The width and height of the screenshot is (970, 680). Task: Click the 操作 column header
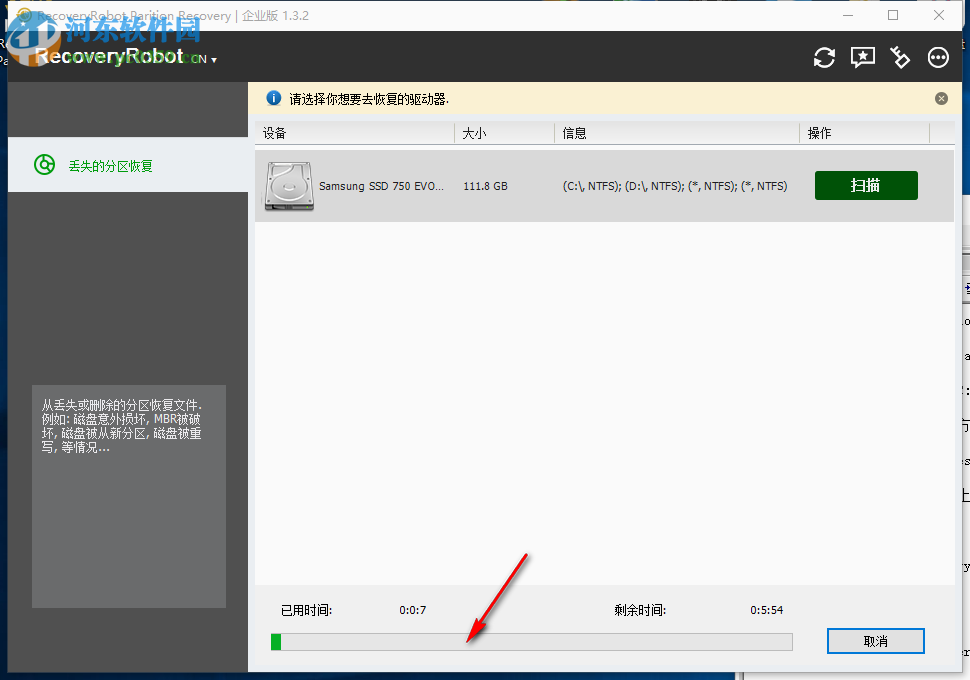click(820, 132)
